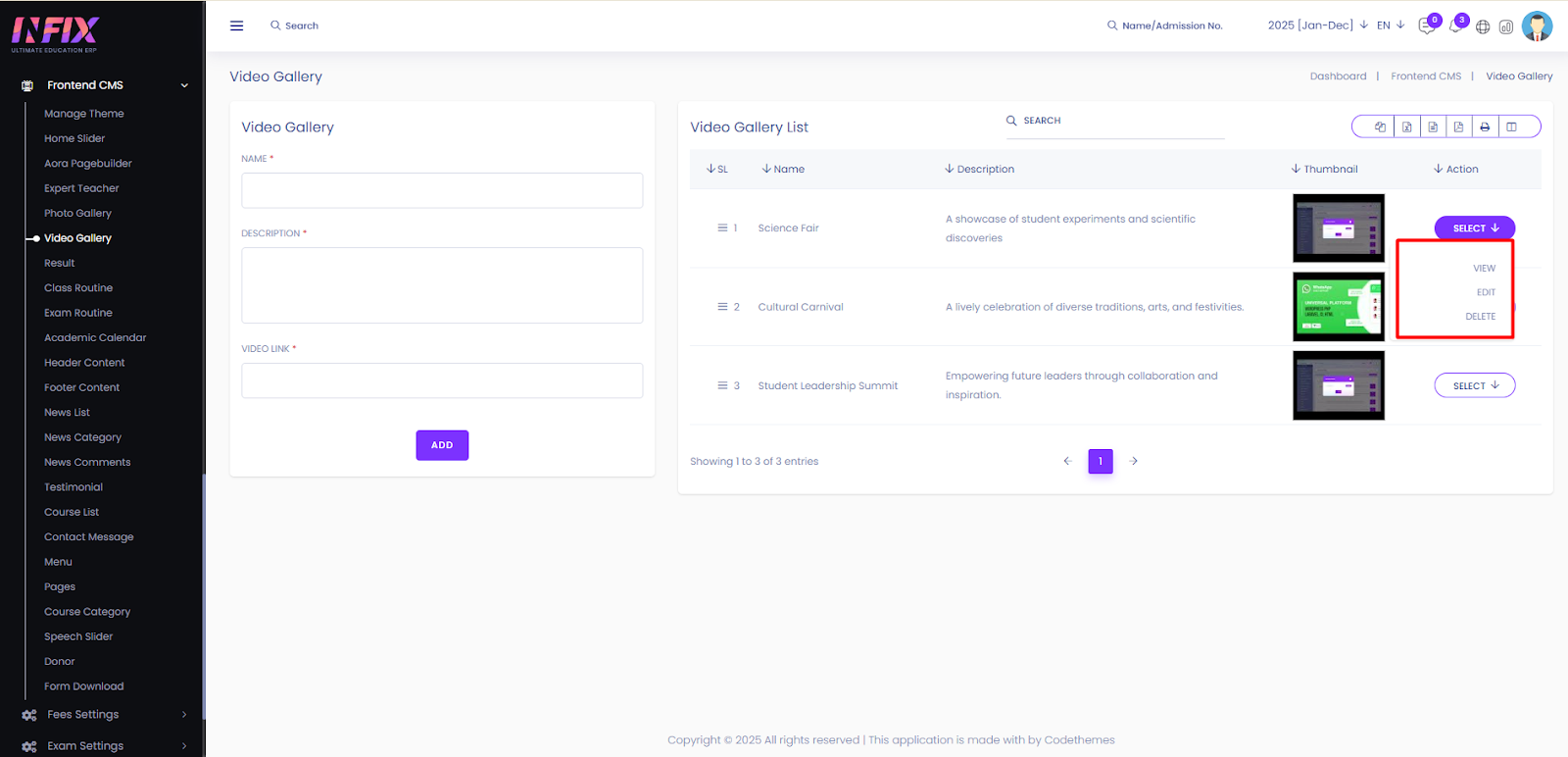Open Form Download in sidebar
Viewport: 1568px width, 757px height.
tap(83, 686)
